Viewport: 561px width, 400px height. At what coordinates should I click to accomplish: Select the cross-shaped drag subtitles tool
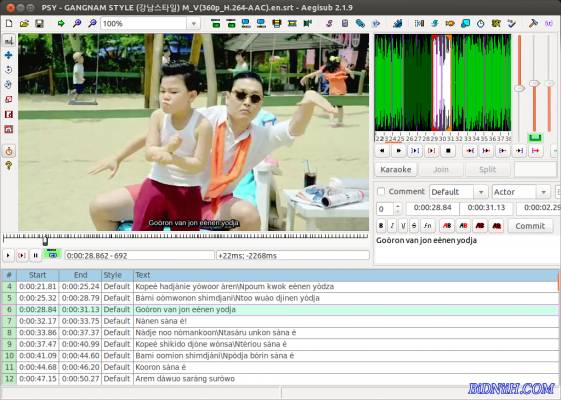coord(9,55)
